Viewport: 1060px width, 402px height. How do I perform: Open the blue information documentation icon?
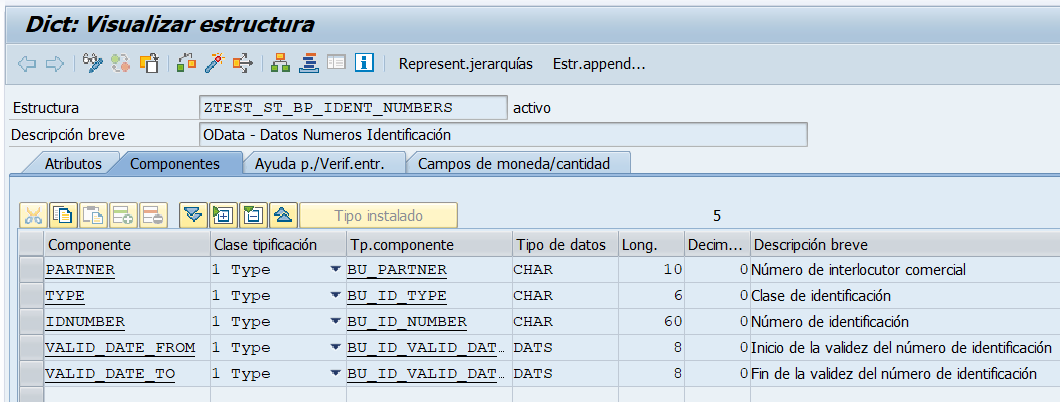(x=364, y=64)
